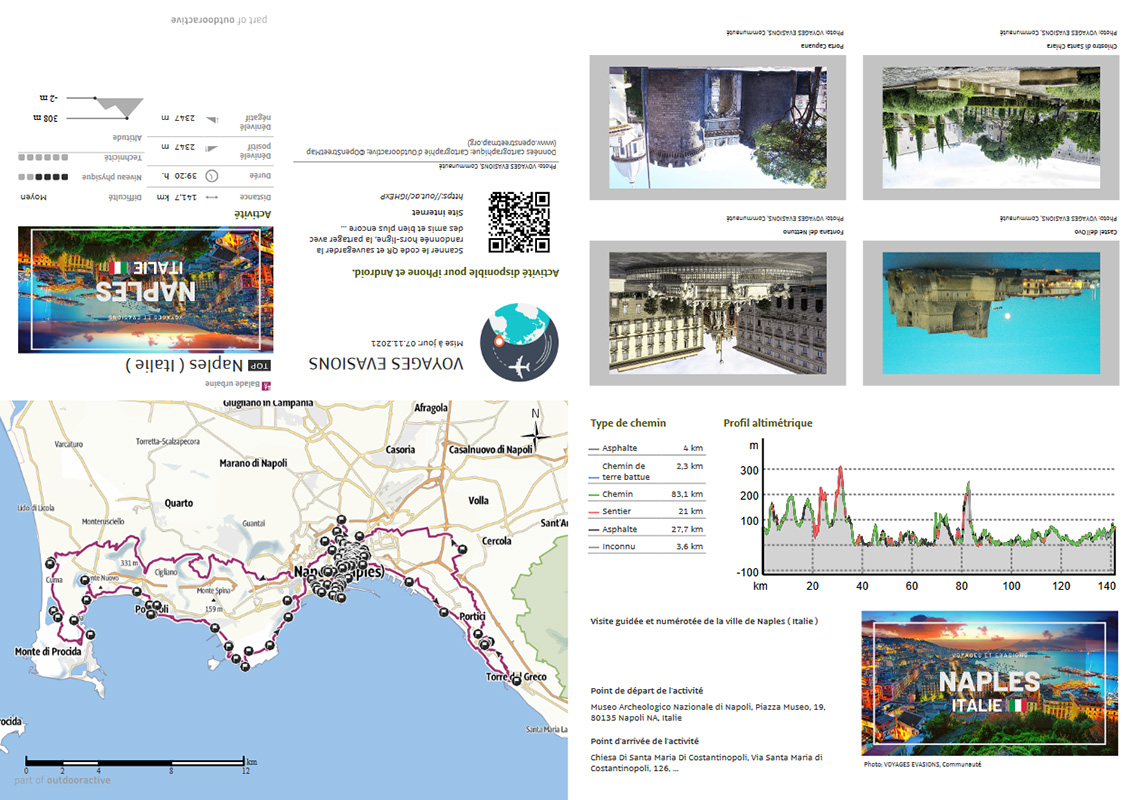
Task: Click the 'Visite guidée et numérotée' description text
Action: tap(704, 621)
